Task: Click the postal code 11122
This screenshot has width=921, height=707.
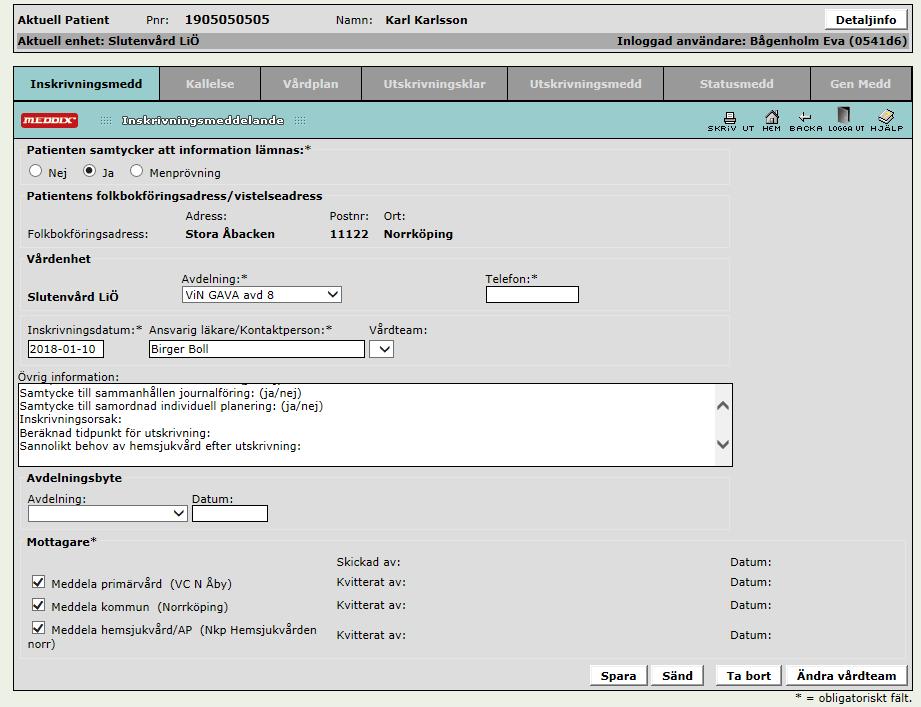Action: (x=349, y=234)
